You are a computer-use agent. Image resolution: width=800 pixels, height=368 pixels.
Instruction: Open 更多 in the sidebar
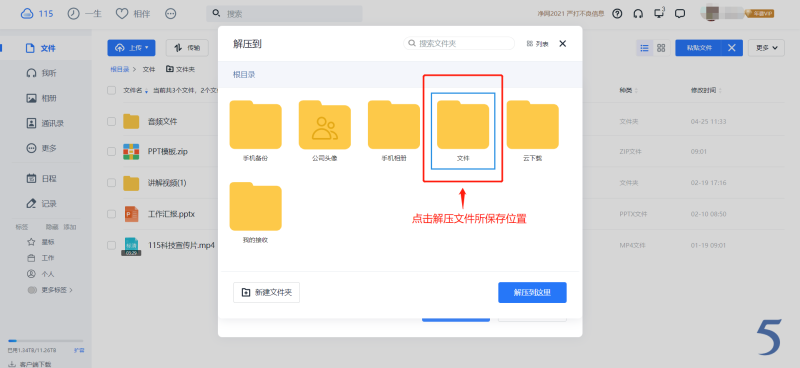click(x=41, y=149)
